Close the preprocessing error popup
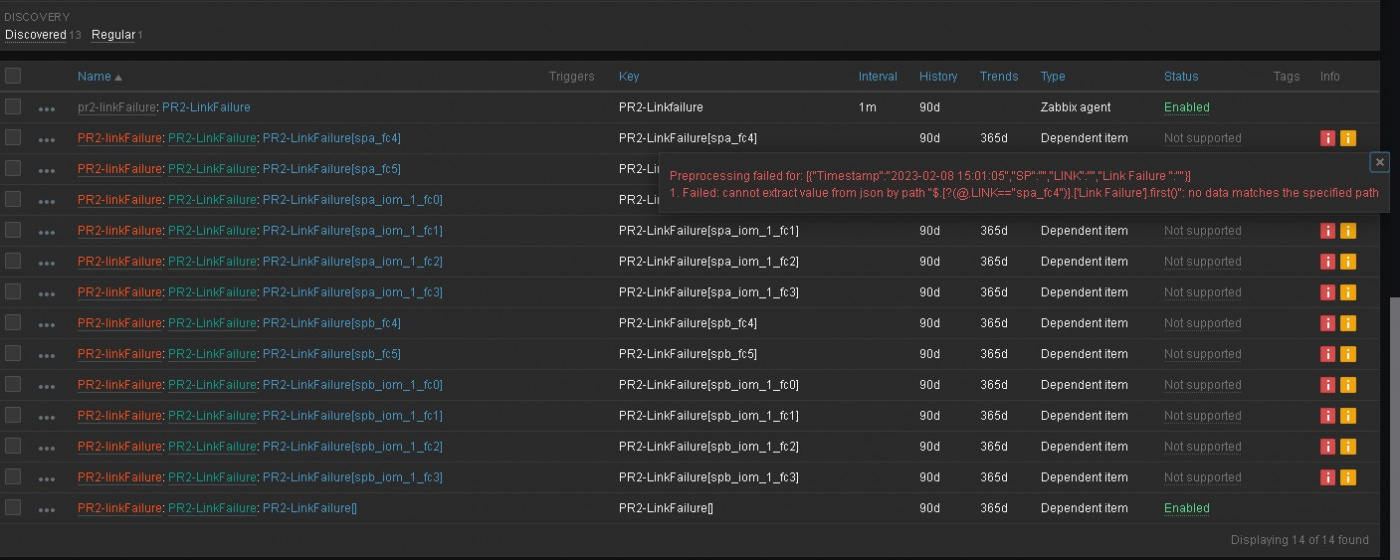The image size is (1400, 560). (1380, 162)
